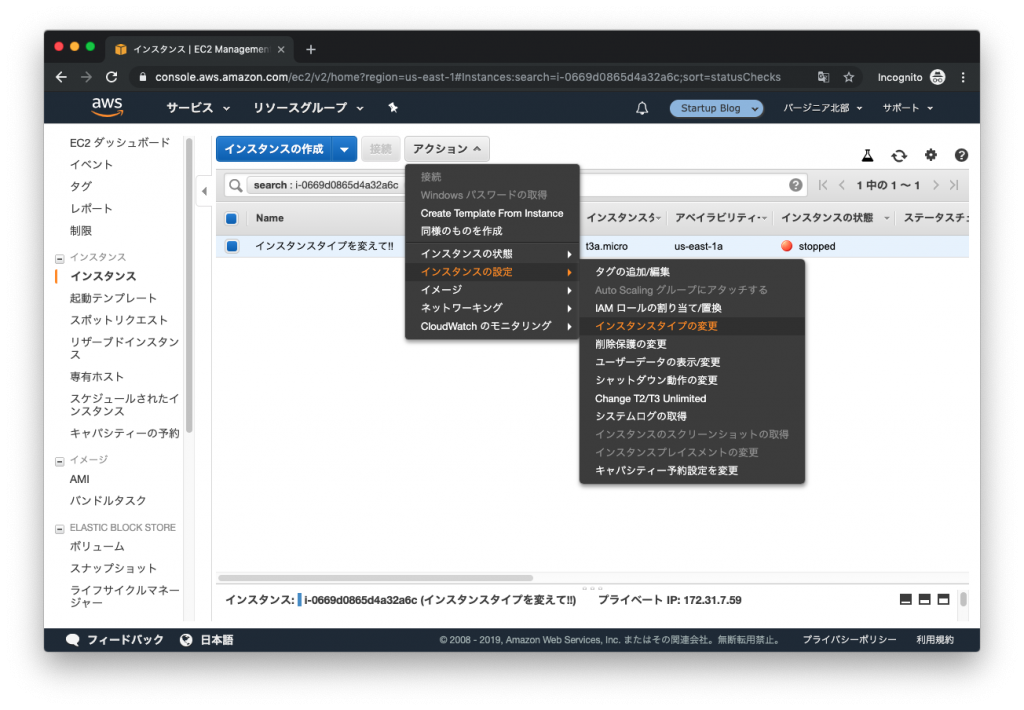This screenshot has height=710, width=1024.
Task: Open the インスタンスの状態 submenu
Action: pos(492,253)
